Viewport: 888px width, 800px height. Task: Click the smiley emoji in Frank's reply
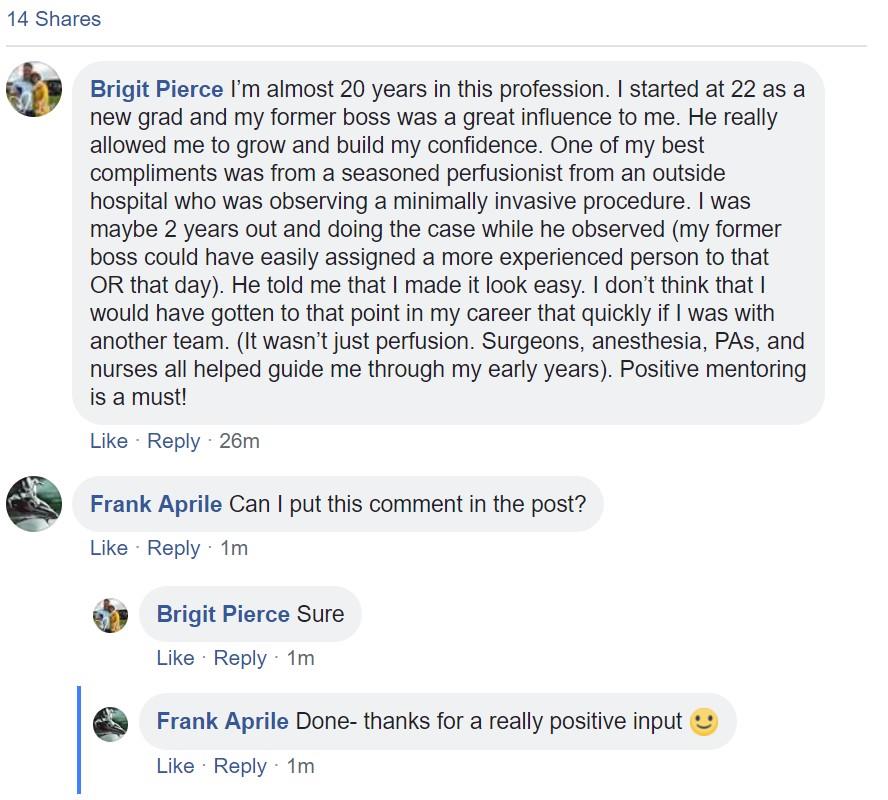(704, 722)
